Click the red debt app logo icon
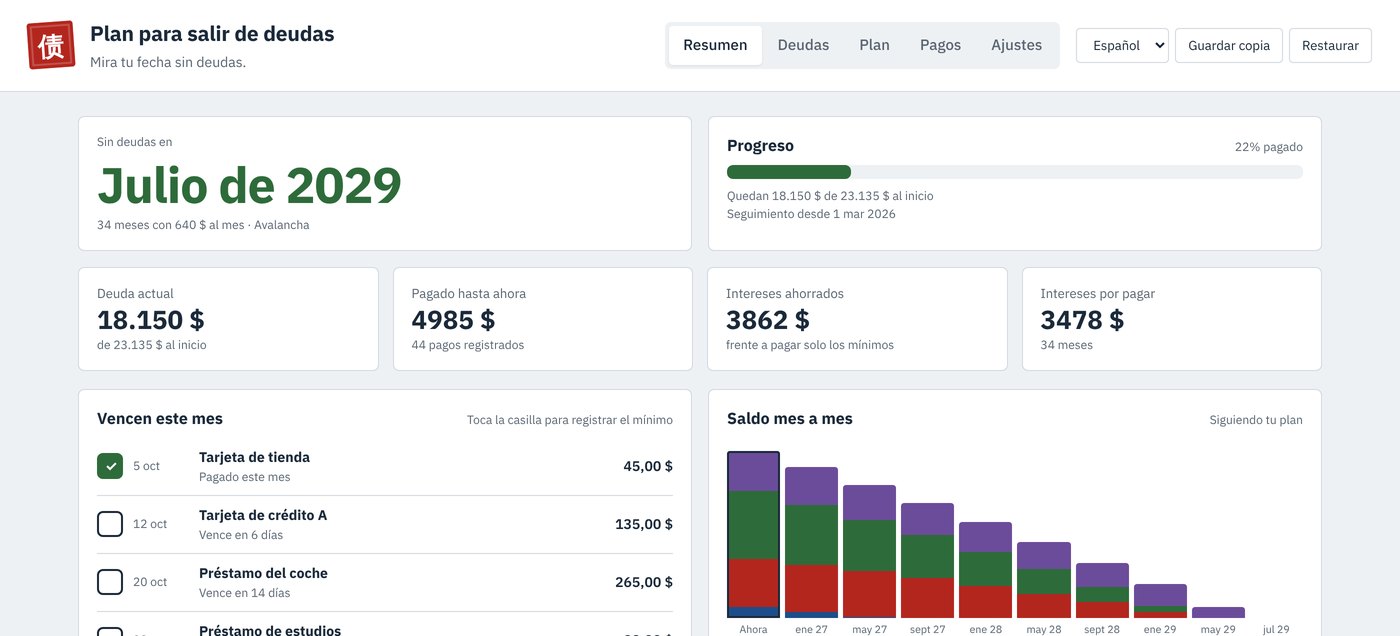Screen dimensions: 1400x636 click(x=51, y=45)
